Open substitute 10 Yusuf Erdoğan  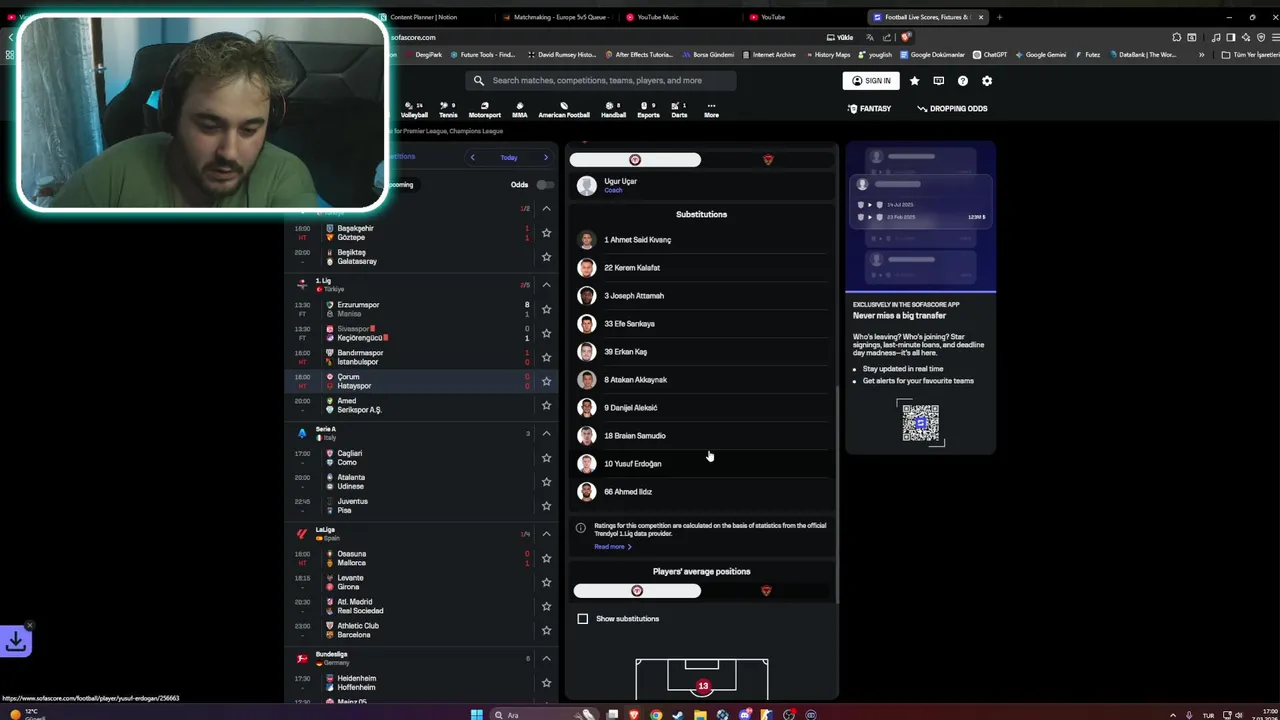pyautogui.click(x=701, y=464)
